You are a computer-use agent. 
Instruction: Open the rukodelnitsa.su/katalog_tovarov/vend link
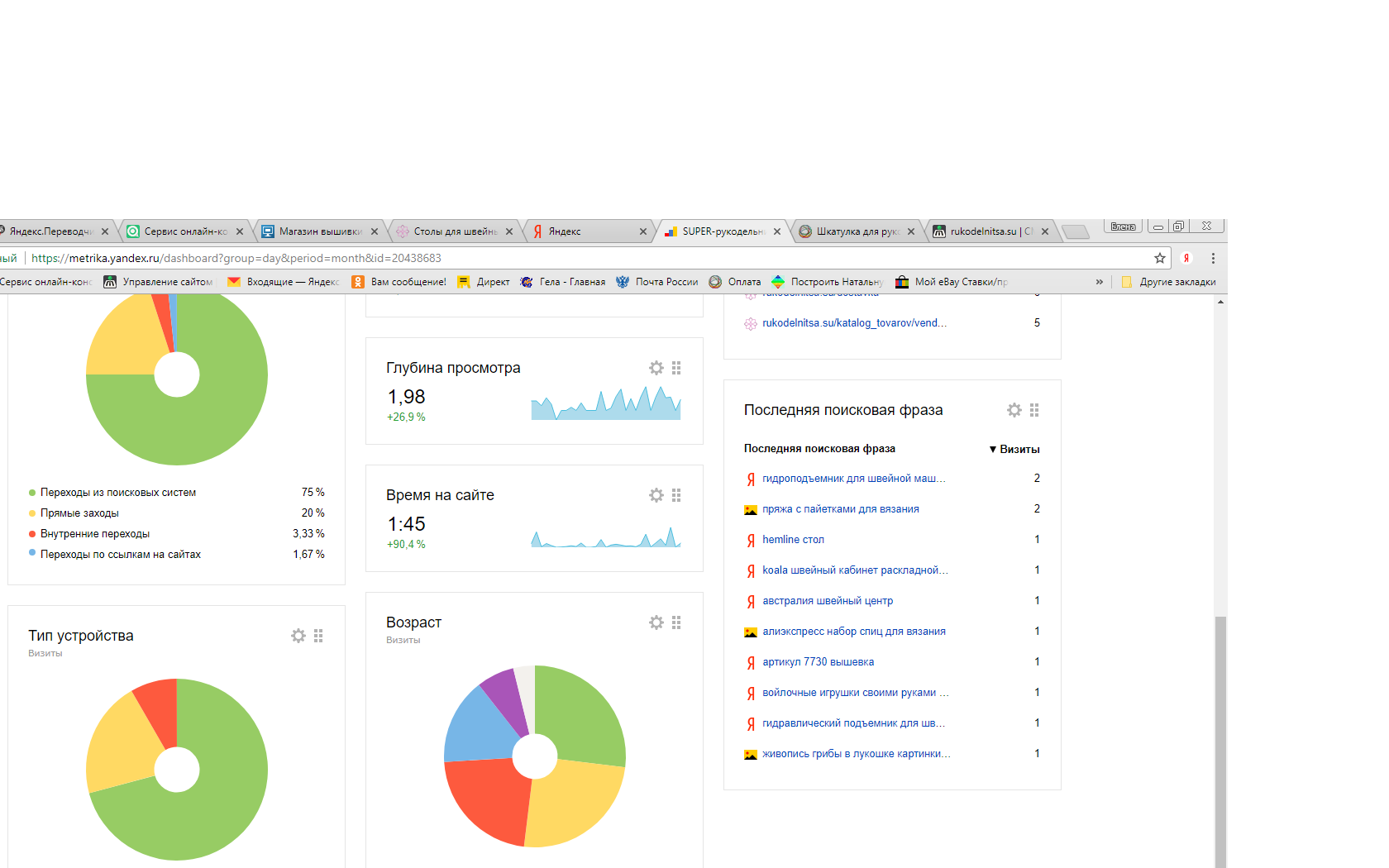(x=855, y=323)
